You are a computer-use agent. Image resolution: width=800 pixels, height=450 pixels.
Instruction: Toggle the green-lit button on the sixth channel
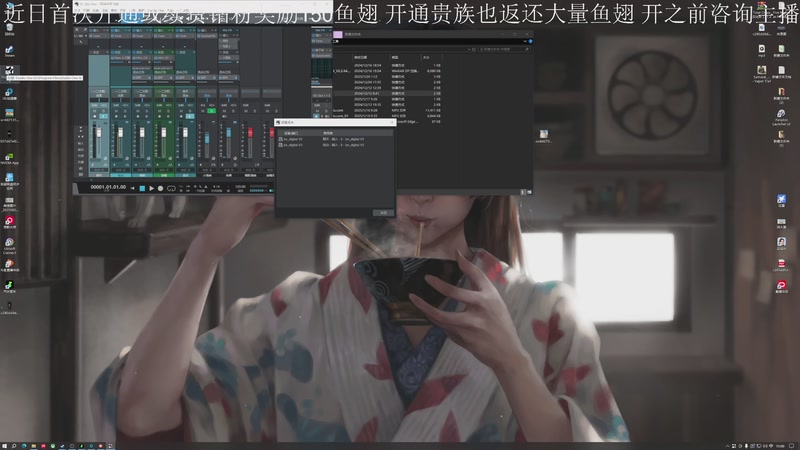coord(211,111)
